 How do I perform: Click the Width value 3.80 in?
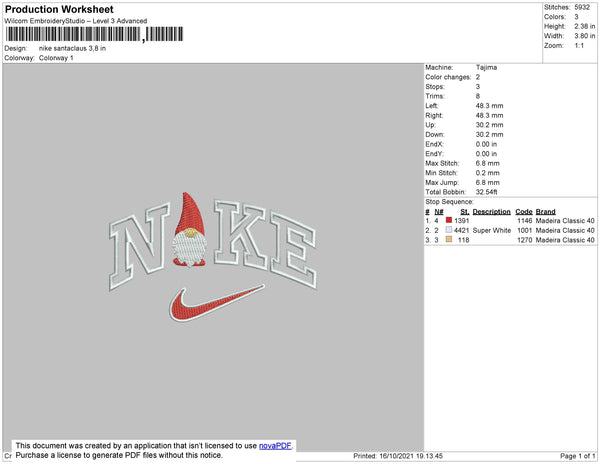pos(585,36)
